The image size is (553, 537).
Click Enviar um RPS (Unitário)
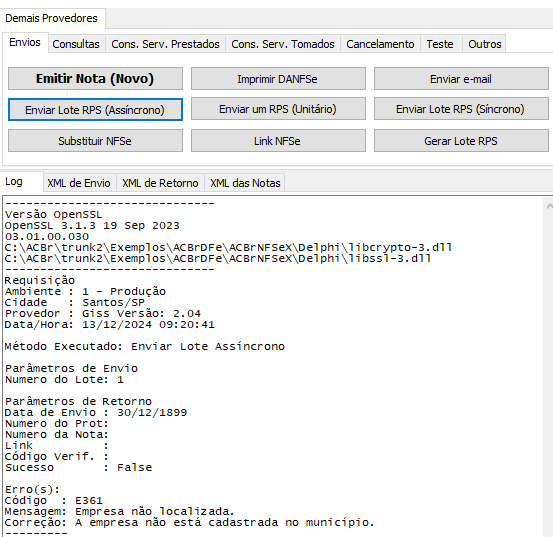coord(278,109)
